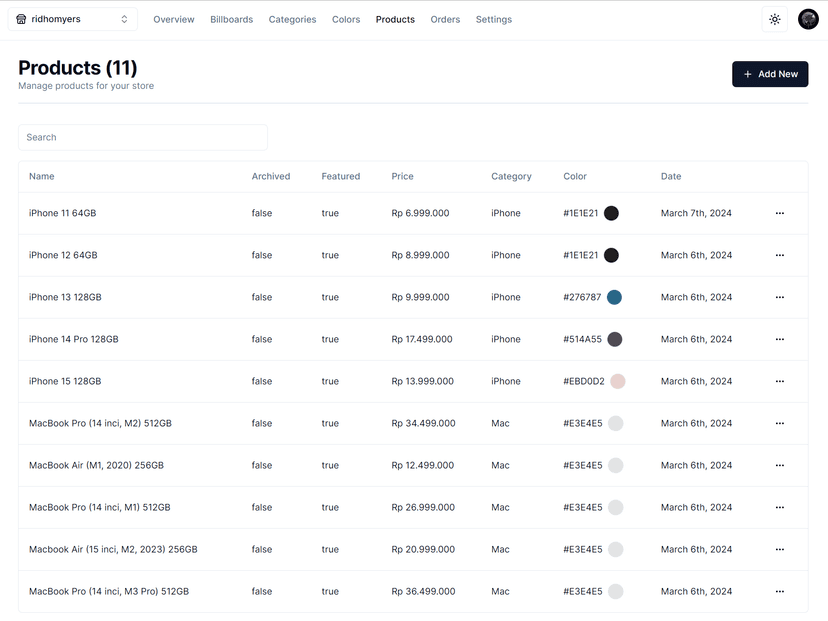Viewport: 828px width, 621px height.
Task: Click the price Rp 6.999.000
Action: [x=420, y=213]
